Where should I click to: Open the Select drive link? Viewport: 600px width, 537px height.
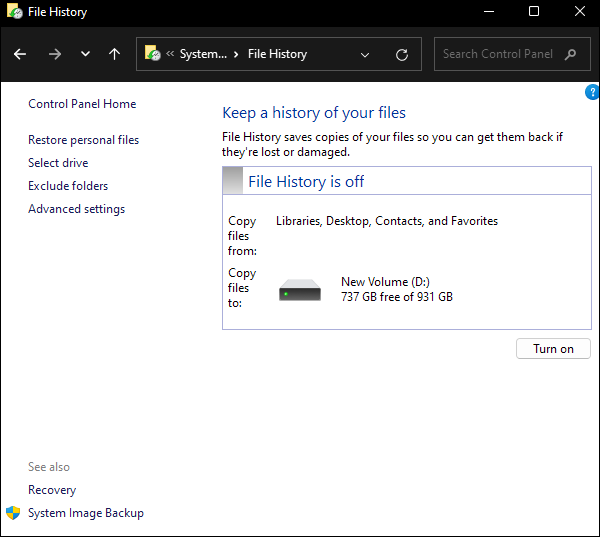[58, 163]
